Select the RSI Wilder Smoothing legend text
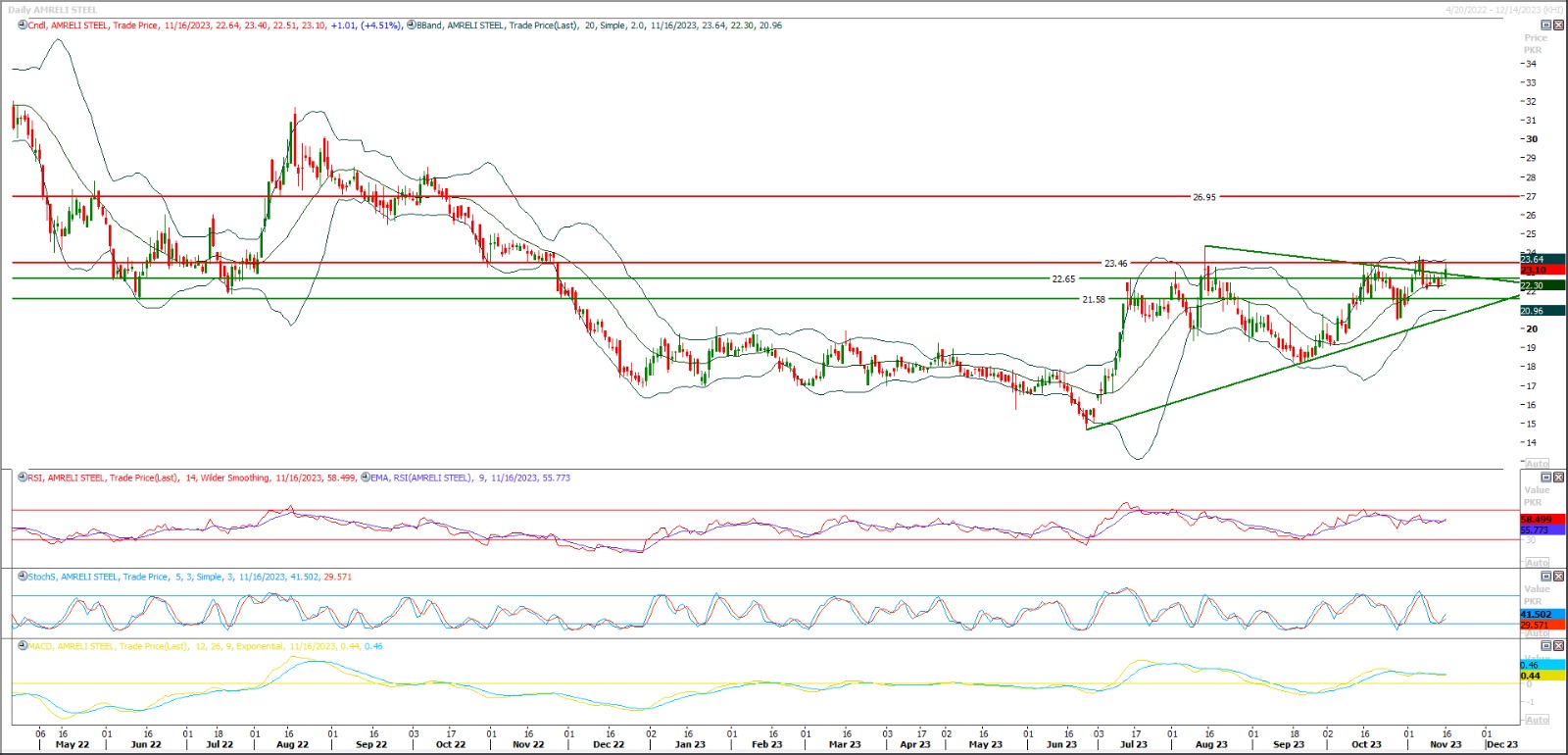This screenshot has width=1568, height=755. (x=192, y=478)
